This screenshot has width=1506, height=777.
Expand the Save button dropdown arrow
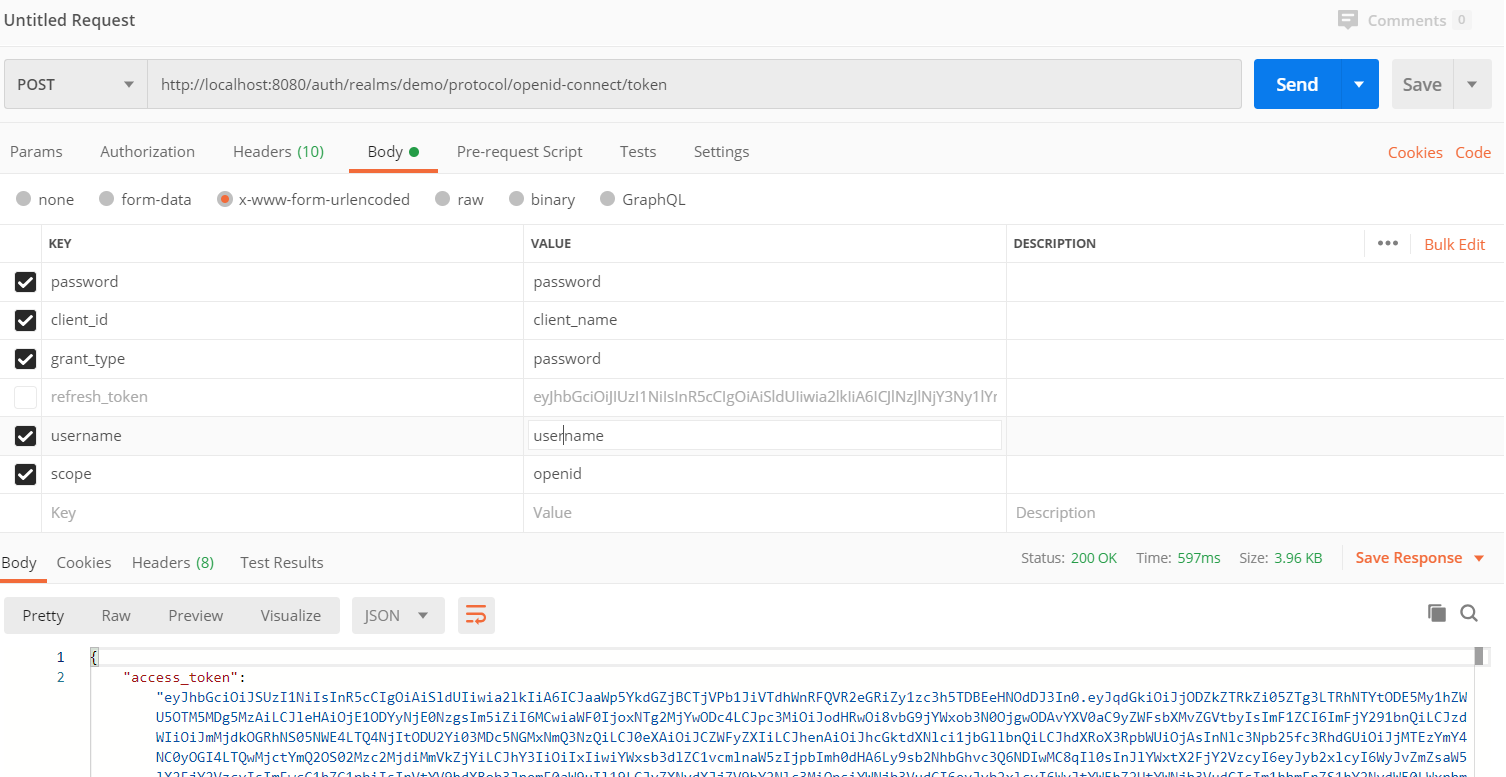tap(1472, 84)
